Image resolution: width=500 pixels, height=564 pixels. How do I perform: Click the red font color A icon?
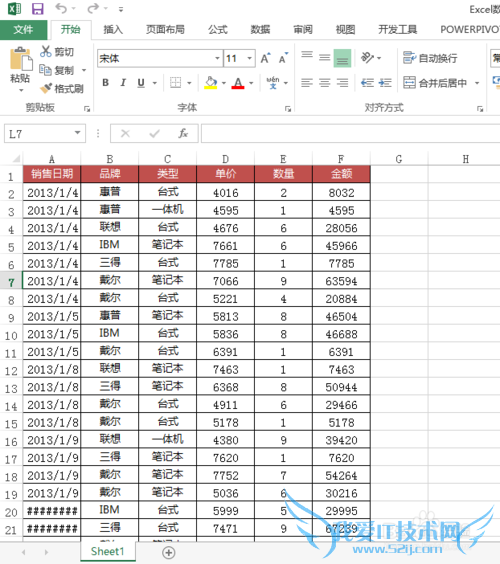238,83
